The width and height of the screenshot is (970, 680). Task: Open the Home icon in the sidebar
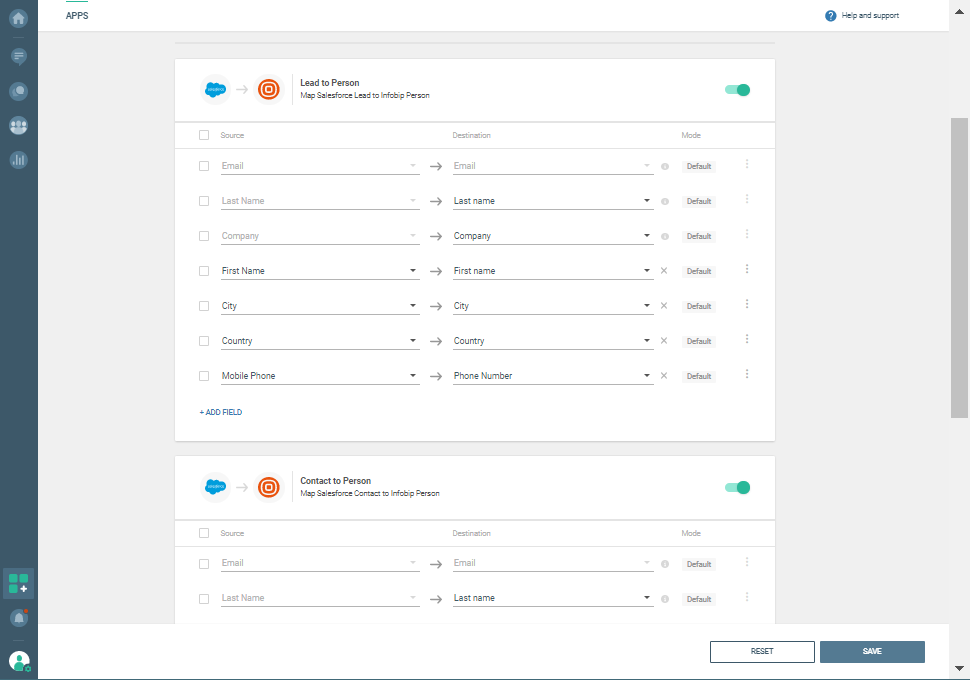[x=18, y=21]
